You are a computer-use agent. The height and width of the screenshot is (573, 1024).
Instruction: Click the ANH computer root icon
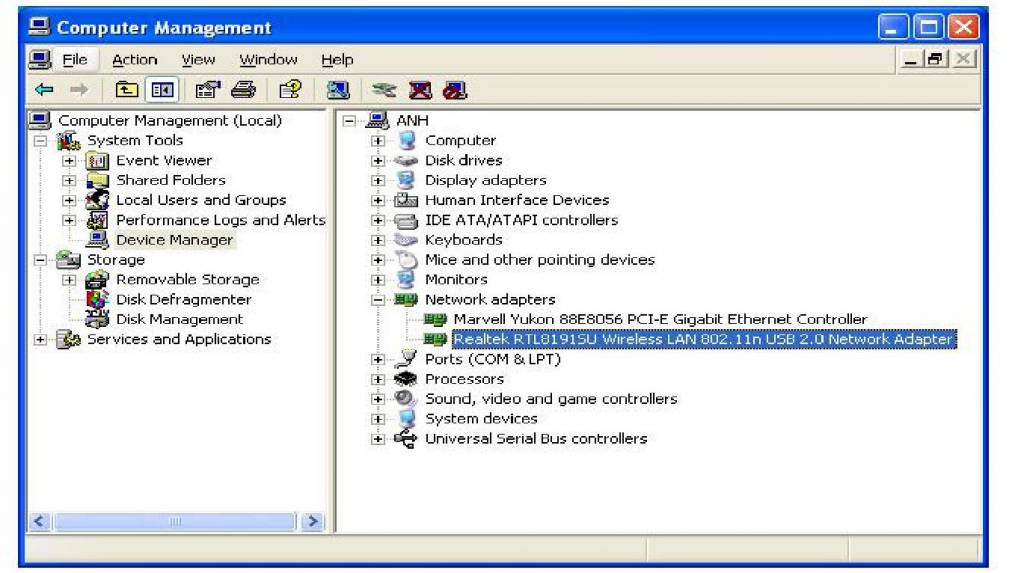click(x=377, y=120)
